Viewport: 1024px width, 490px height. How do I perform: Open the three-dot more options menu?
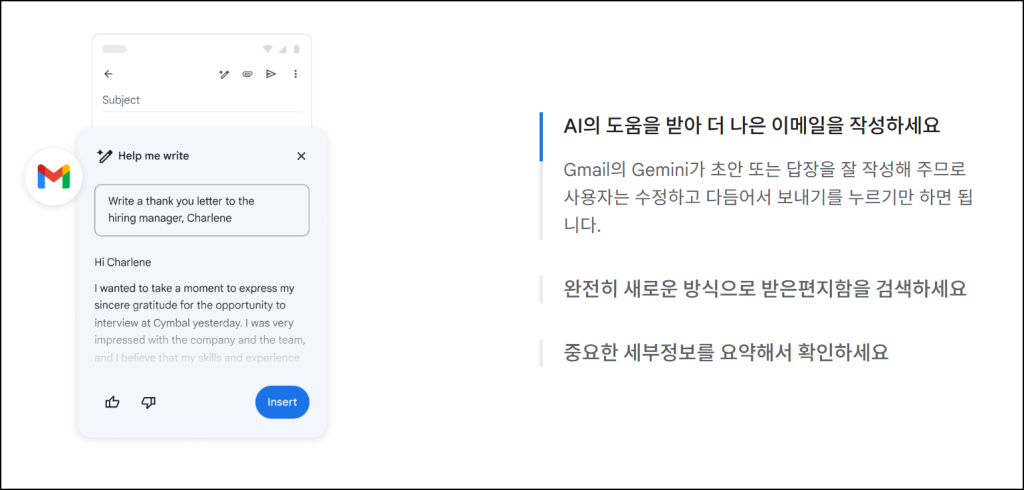click(295, 74)
